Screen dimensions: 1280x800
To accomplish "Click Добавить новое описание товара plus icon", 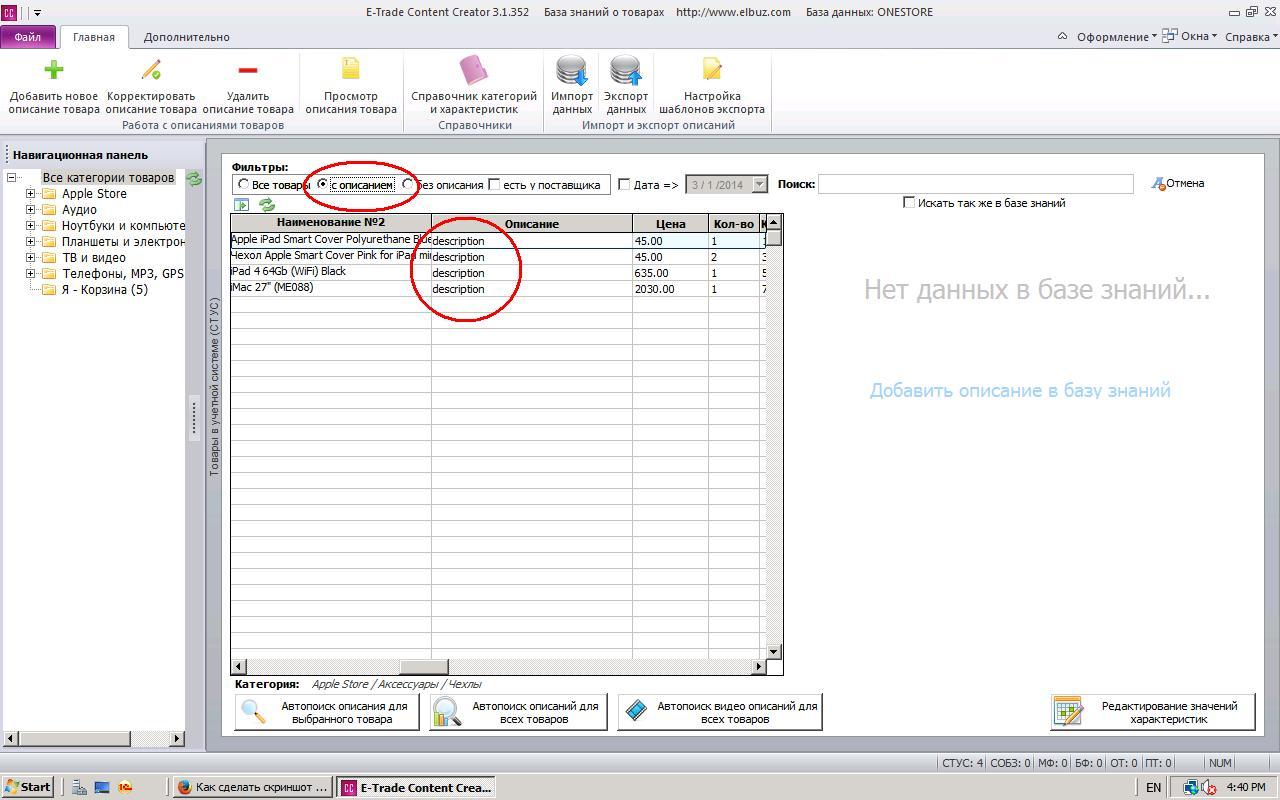I will (54, 69).
